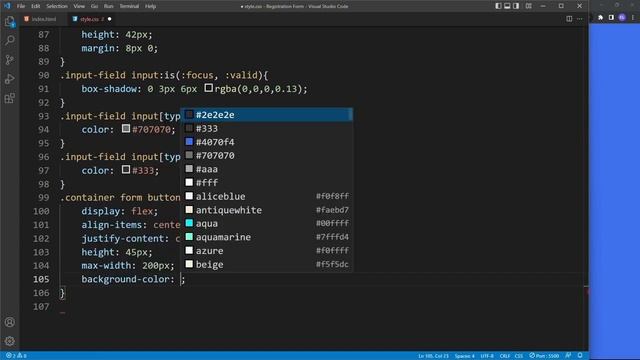Click the split editor right icon
Image resolution: width=640 pixels, height=360 pixels.
(x=569, y=19)
